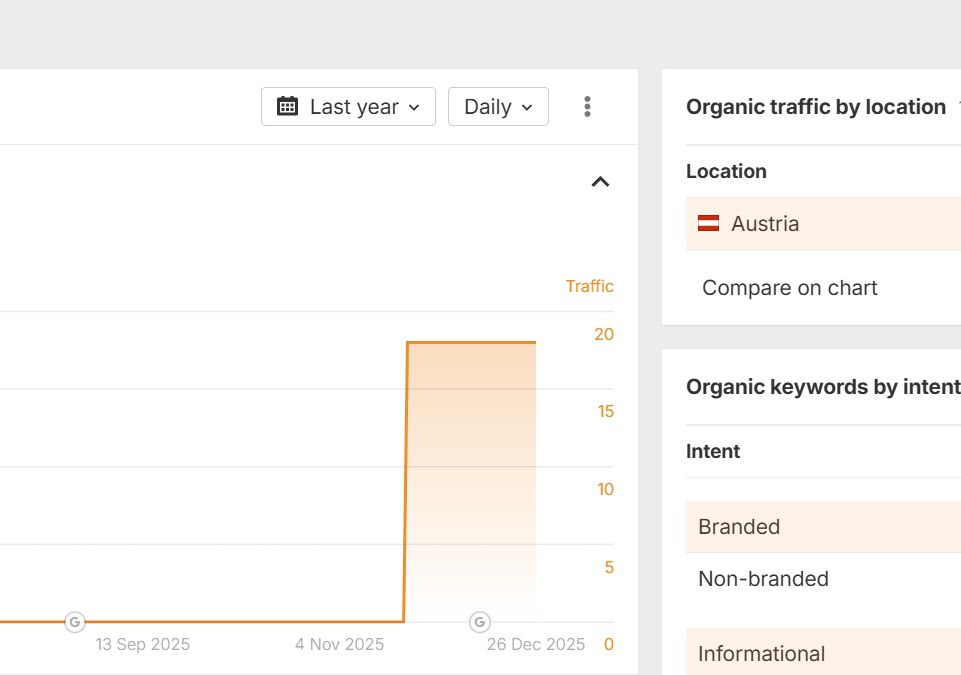Select the Non-branded intent row
961x675 pixels.
pos(820,579)
